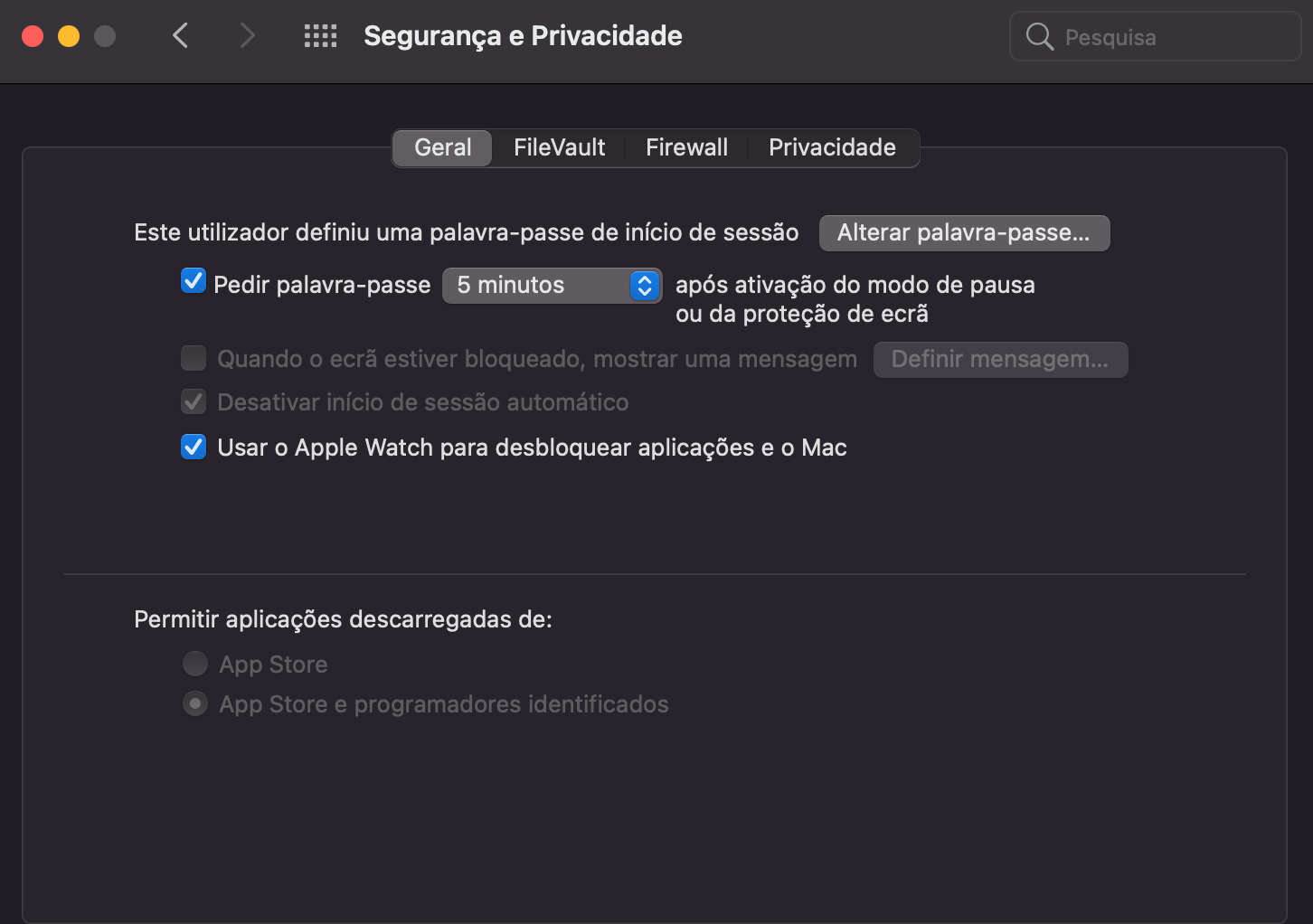Click the forward navigation arrow
The width and height of the screenshot is (1313, 924).
(247, 35)
